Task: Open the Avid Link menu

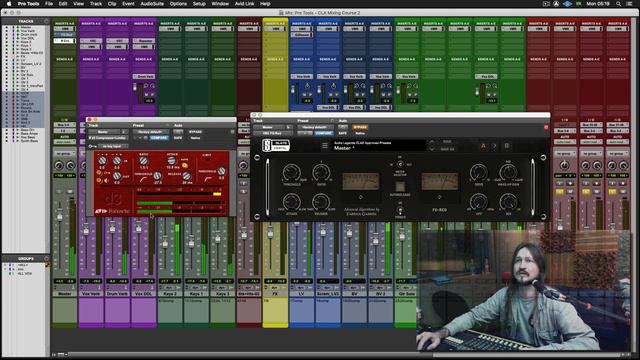Action: coord(244,4)
